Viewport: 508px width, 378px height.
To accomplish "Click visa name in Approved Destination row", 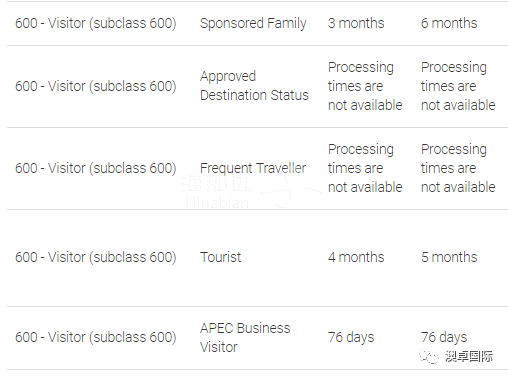I will (96, 86).
